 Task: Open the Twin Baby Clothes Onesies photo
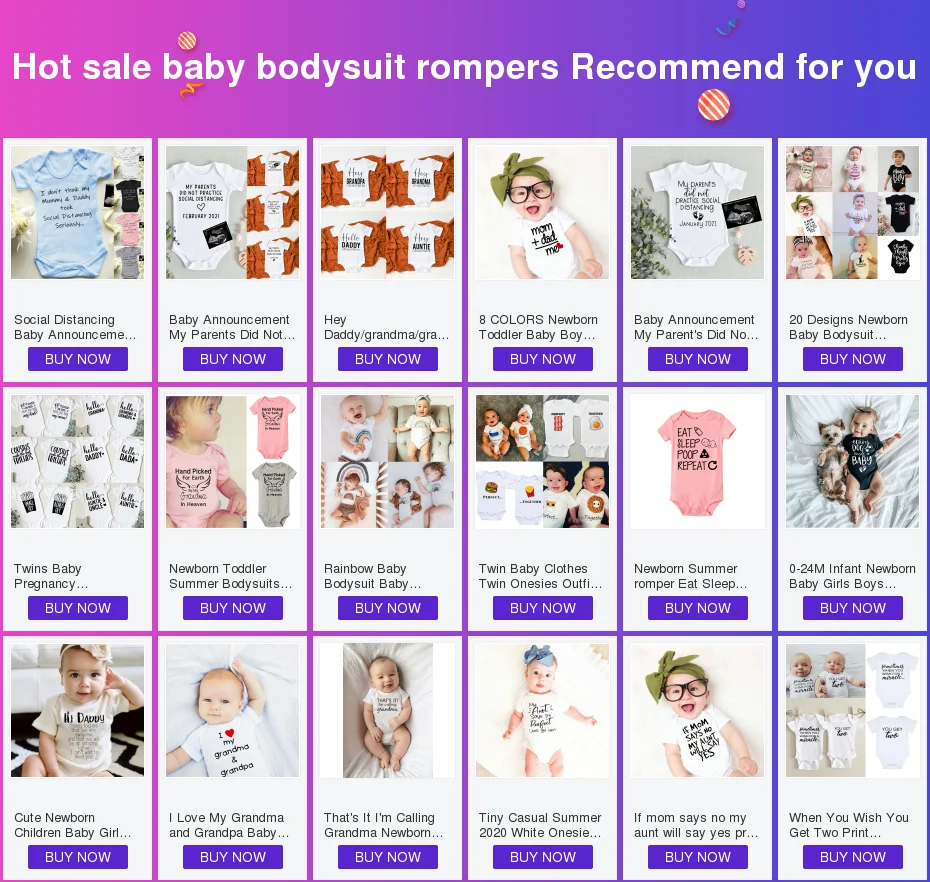[x=542, y=461]
